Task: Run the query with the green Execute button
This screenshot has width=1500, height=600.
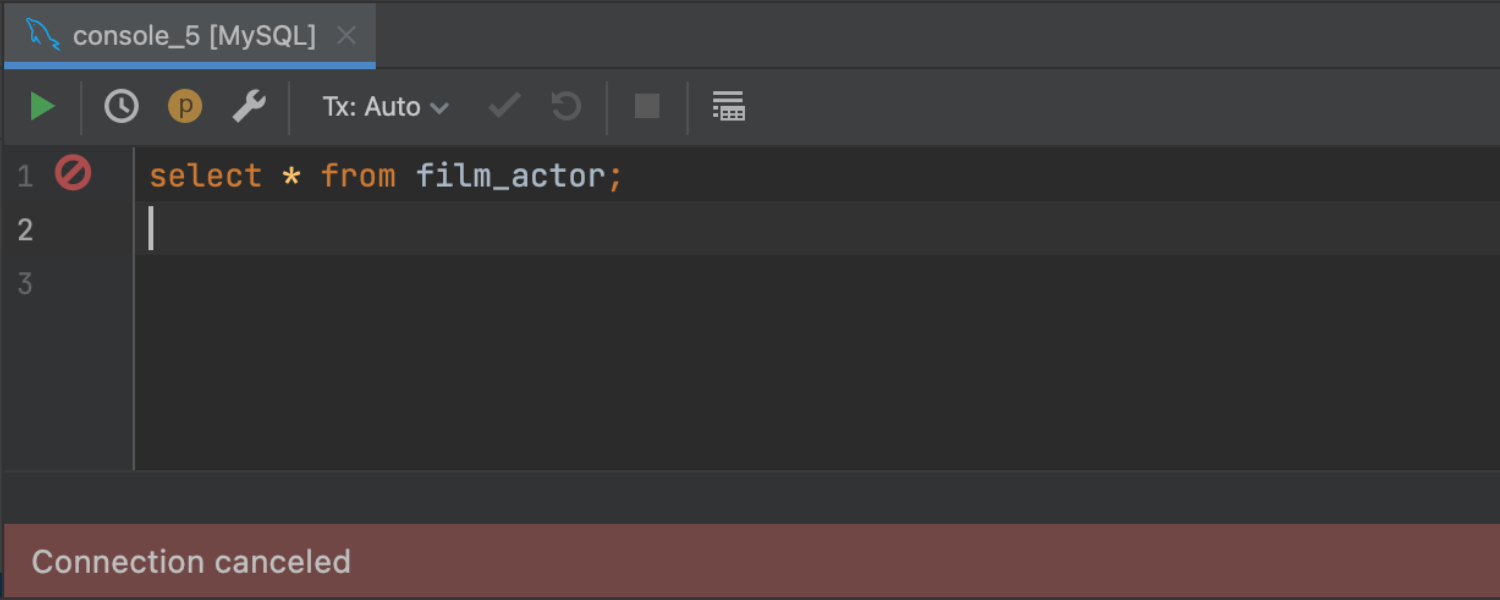Action: (42, 106)
